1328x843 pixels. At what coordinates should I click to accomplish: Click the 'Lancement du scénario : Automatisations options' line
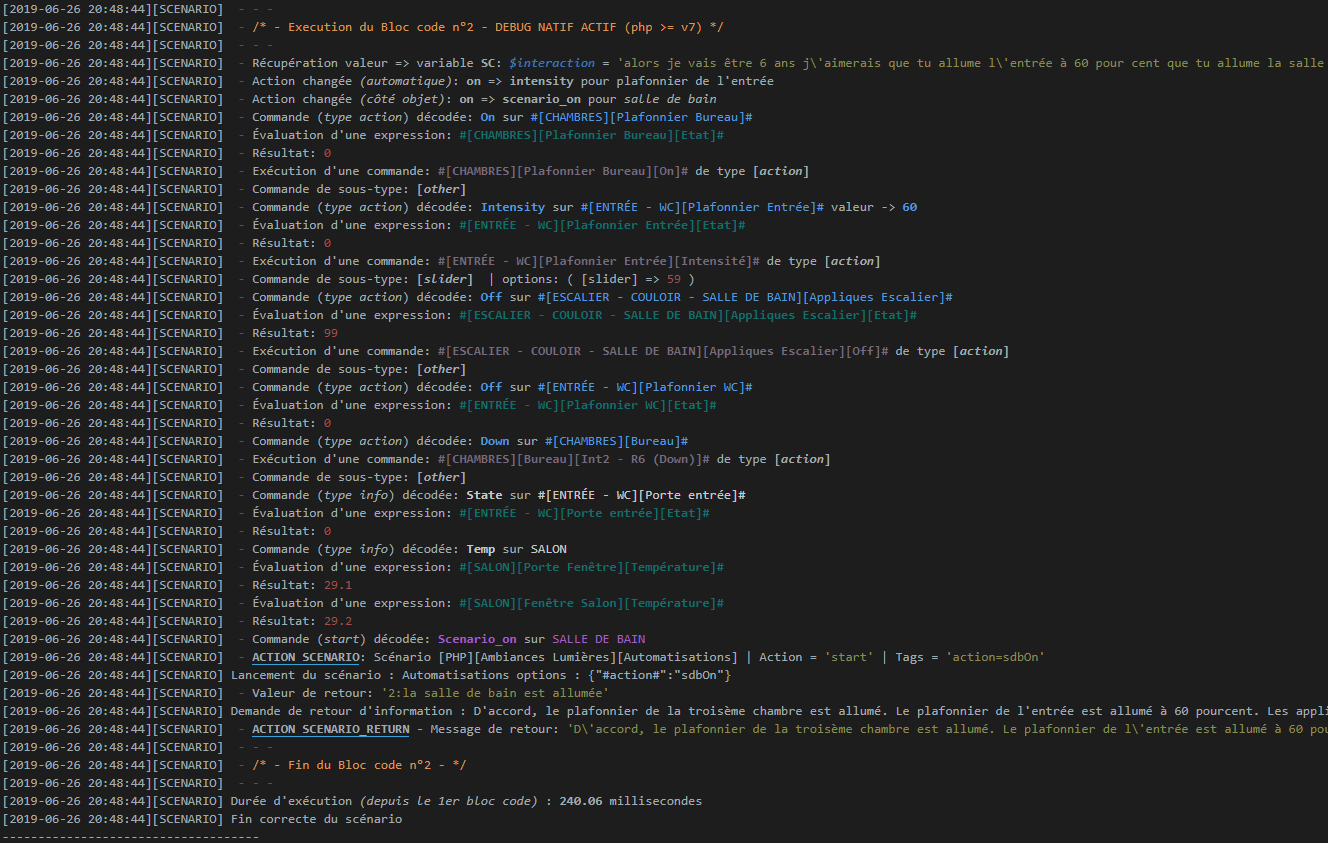[x=481, y=675]
